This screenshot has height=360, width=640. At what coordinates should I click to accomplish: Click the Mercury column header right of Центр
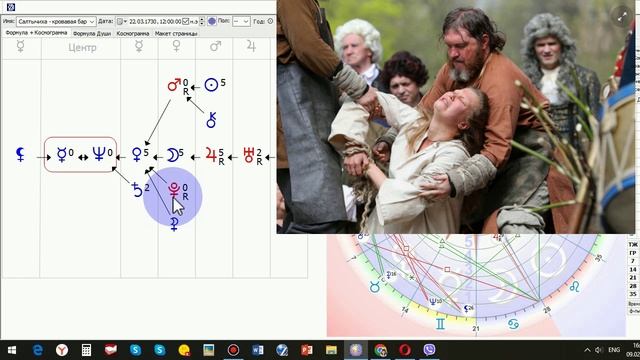(139, 47)
